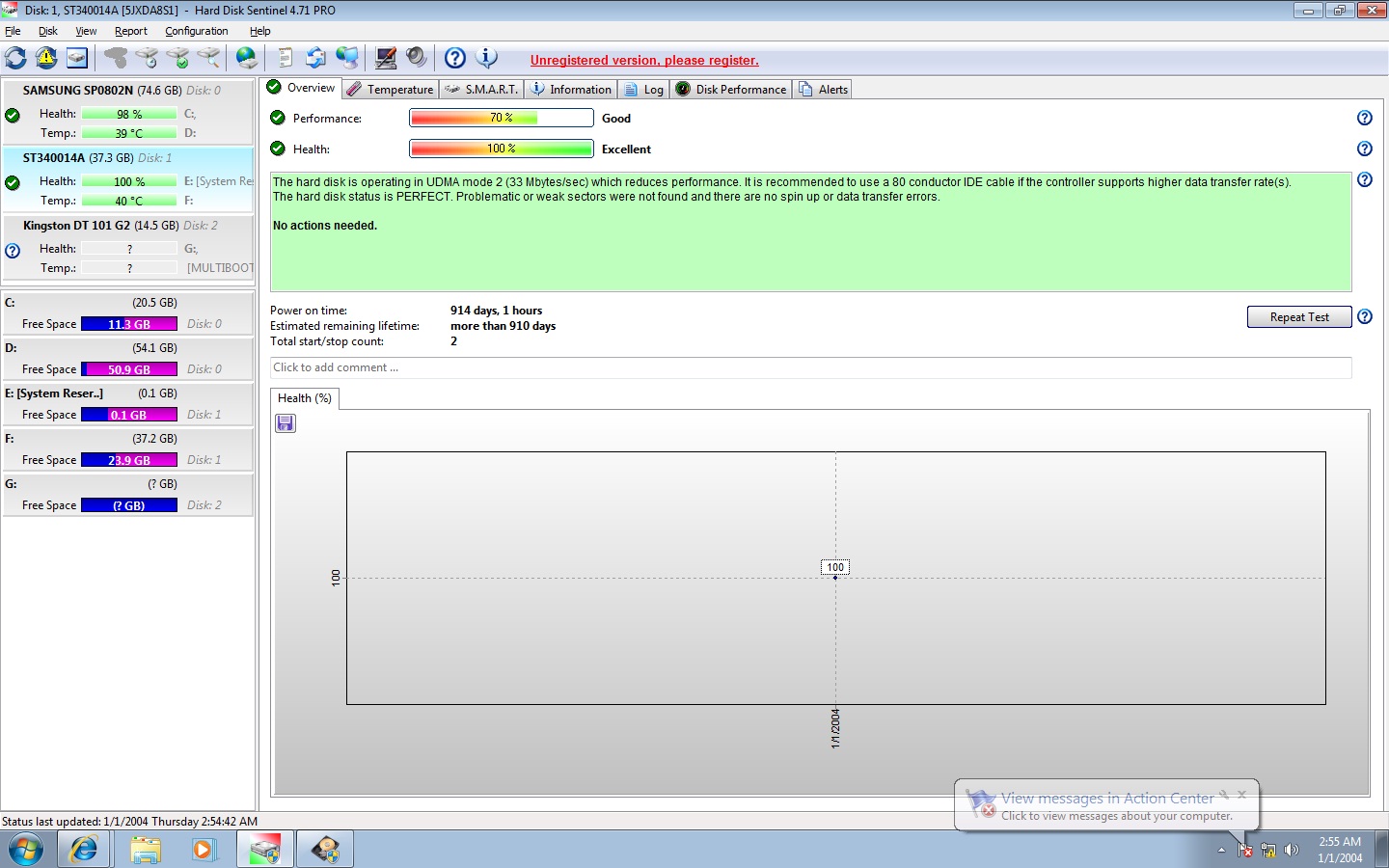
Task: Switch to the Information tab
Action: tap(571, 90)
